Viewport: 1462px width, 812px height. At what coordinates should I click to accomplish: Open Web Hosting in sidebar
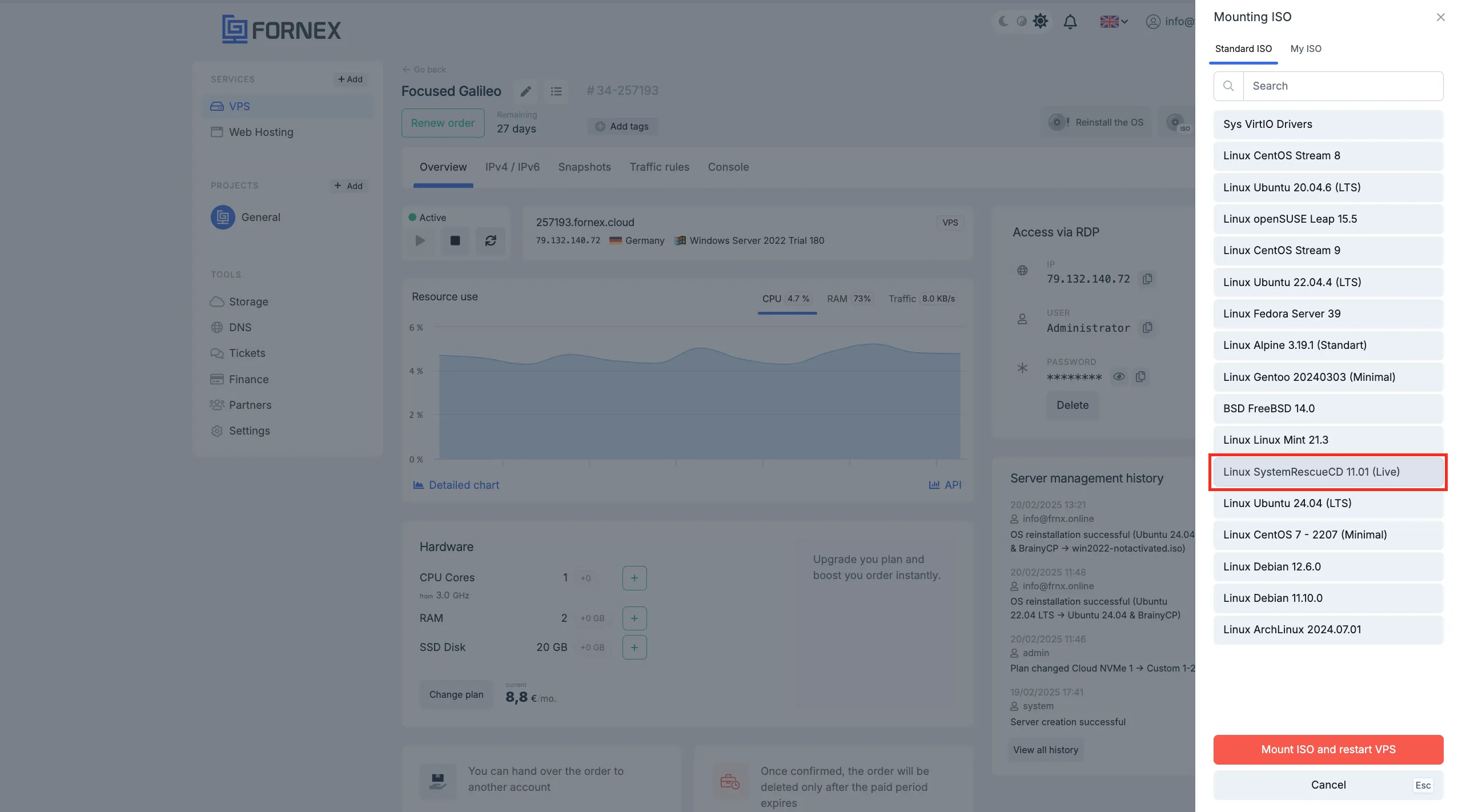coord(287,132)
